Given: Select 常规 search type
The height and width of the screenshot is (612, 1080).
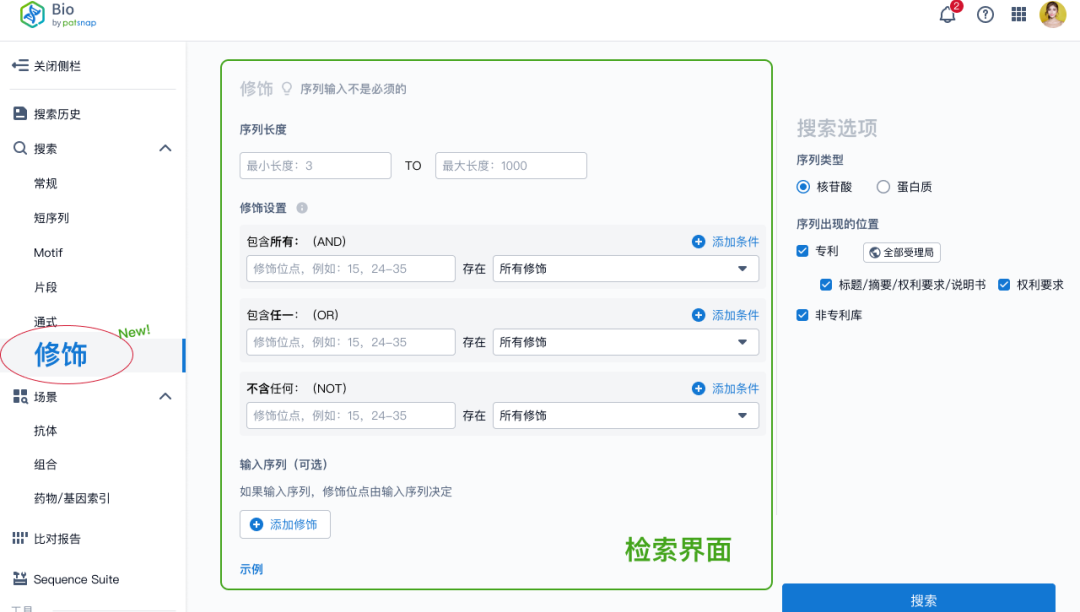Looking at the screenshot, I should pyautogui.click(x=45, y=183).
